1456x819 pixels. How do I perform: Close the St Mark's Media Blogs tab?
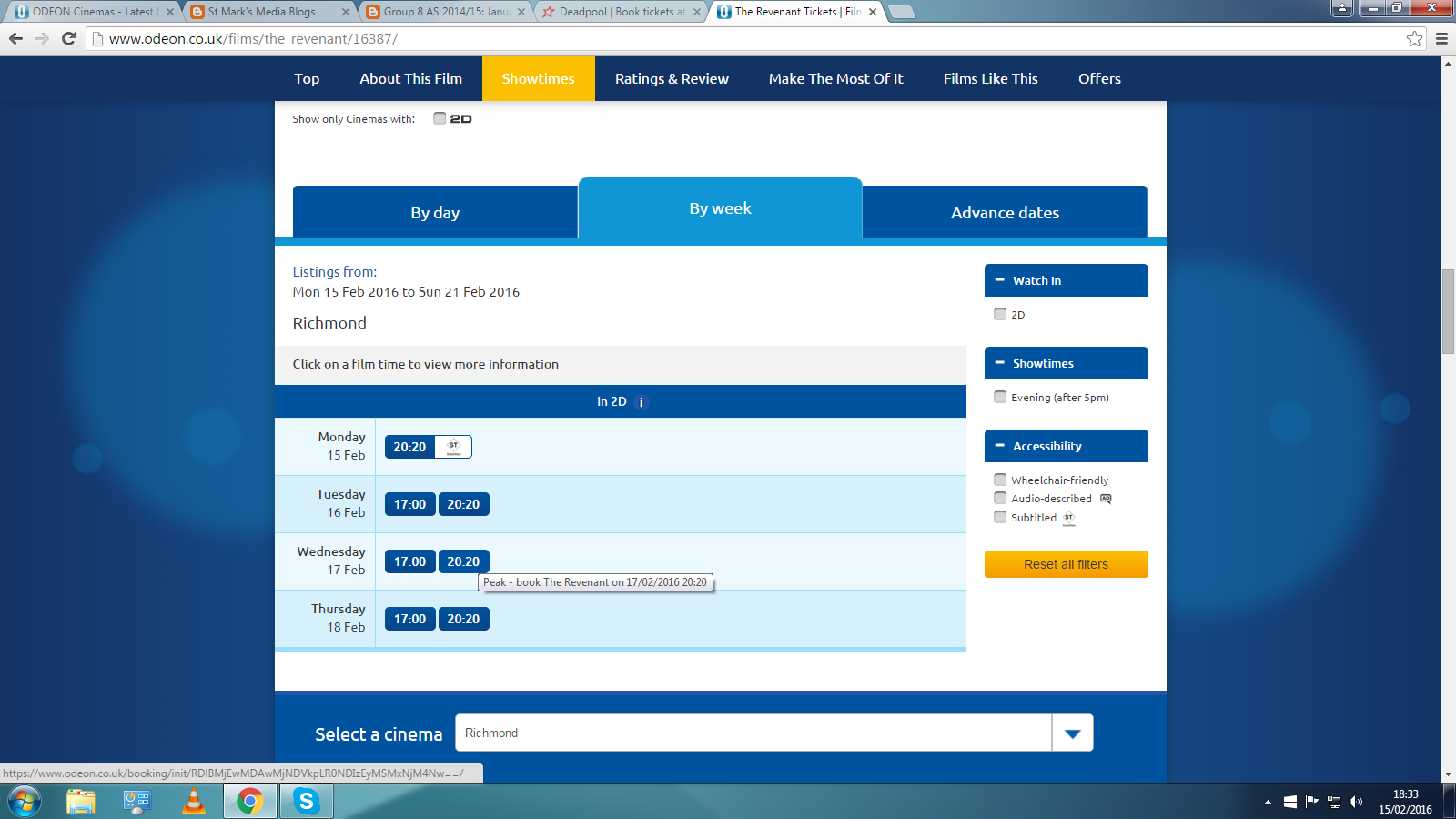pyautogui.click(x=346, y=12)
